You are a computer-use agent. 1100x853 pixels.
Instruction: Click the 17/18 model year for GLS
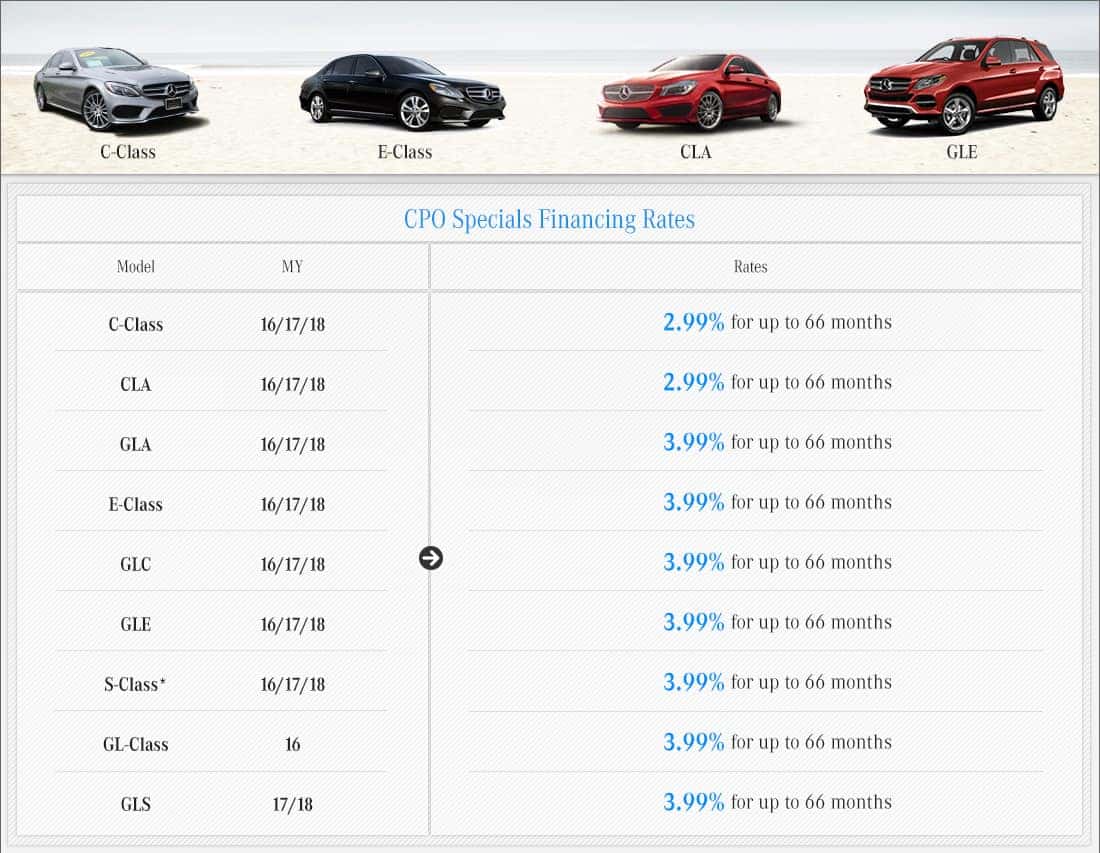[x=293, y=804]
